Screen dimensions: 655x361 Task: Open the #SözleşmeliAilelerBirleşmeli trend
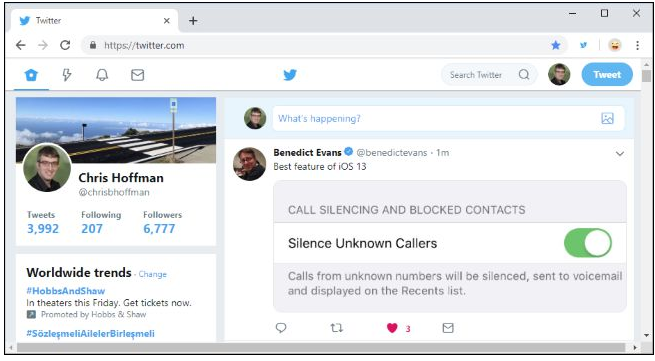(x=90, y=333)
